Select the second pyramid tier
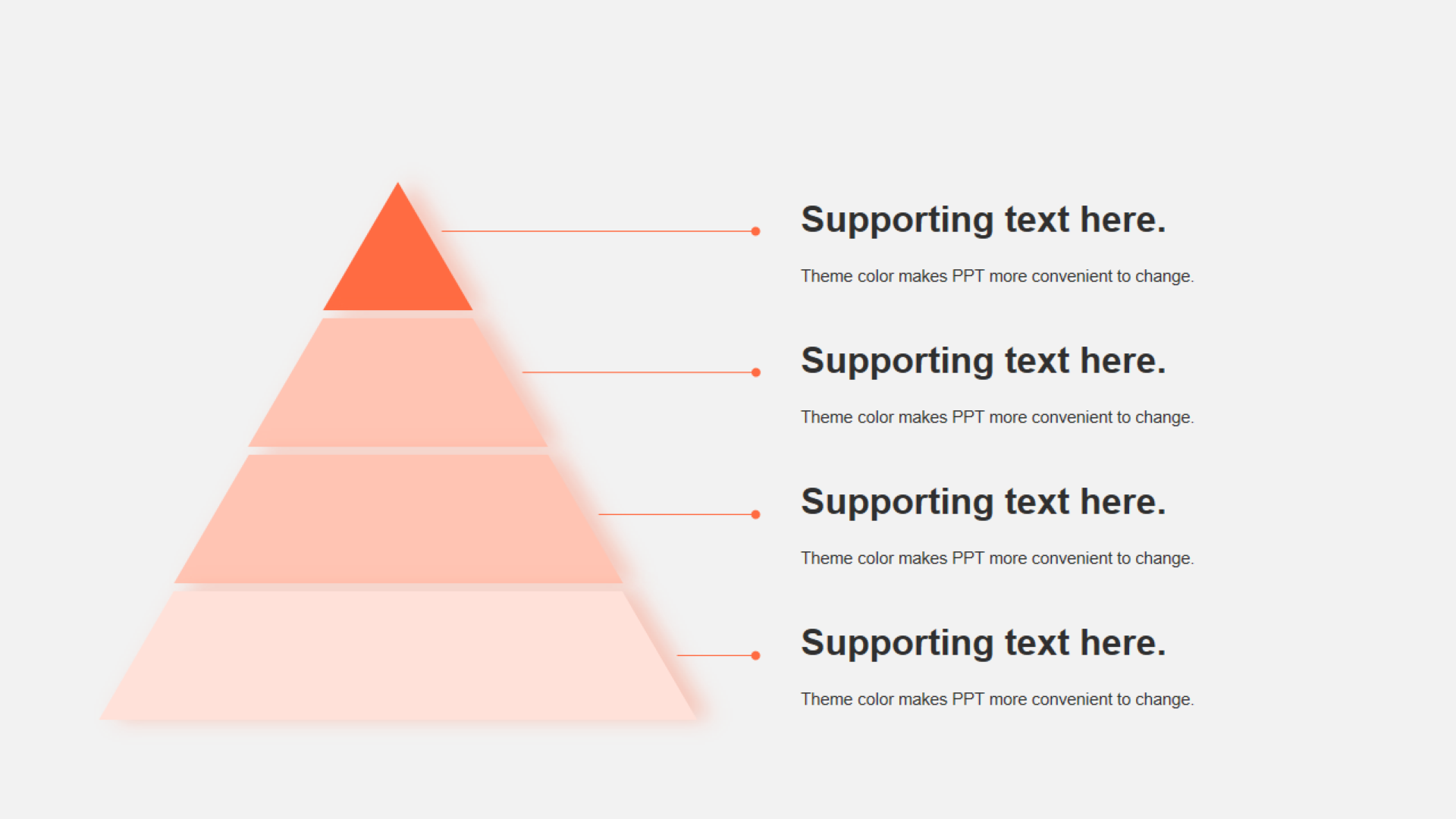 click(398, 382)
